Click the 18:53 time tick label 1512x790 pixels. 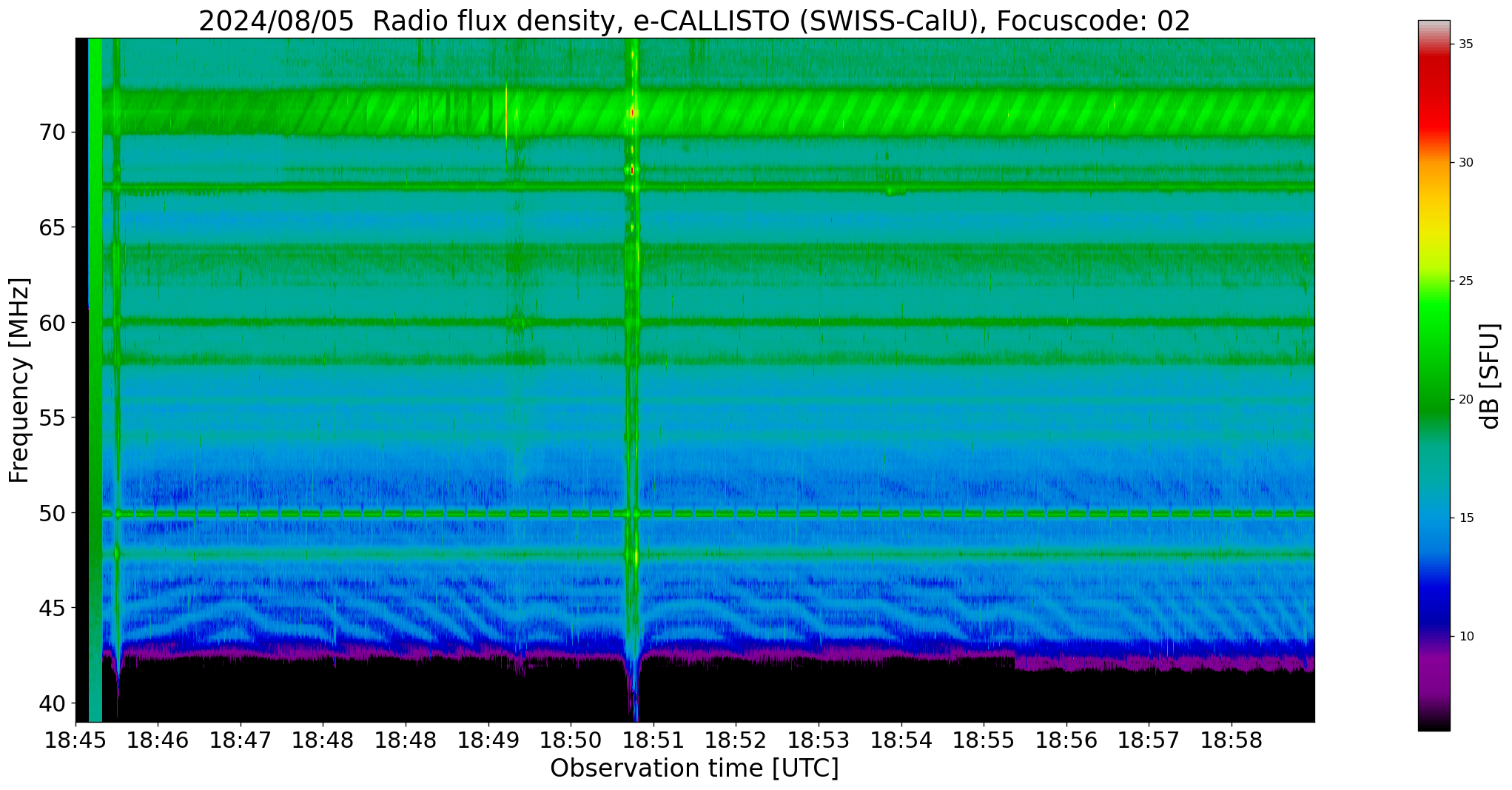[819, 740]
